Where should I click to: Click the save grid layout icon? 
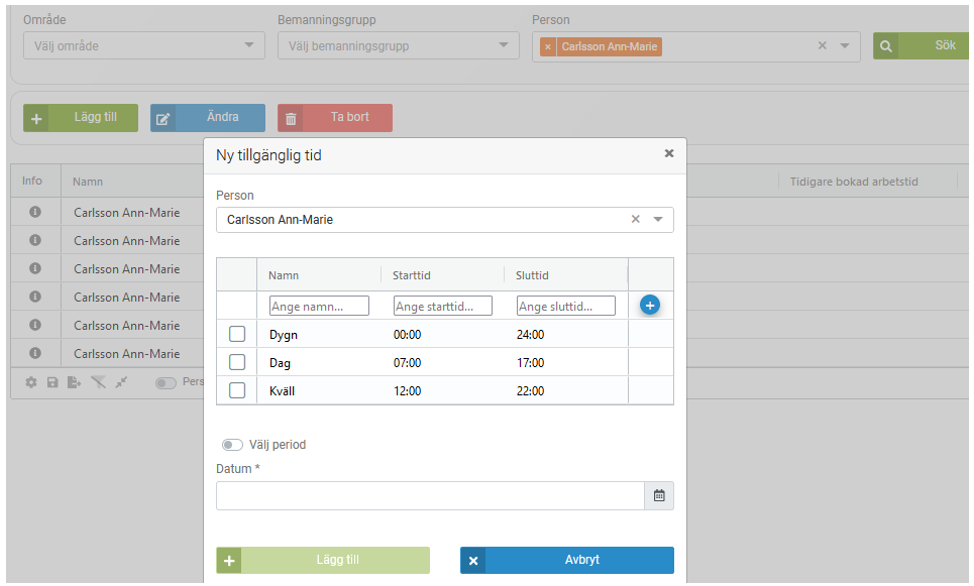coord(53,383)
